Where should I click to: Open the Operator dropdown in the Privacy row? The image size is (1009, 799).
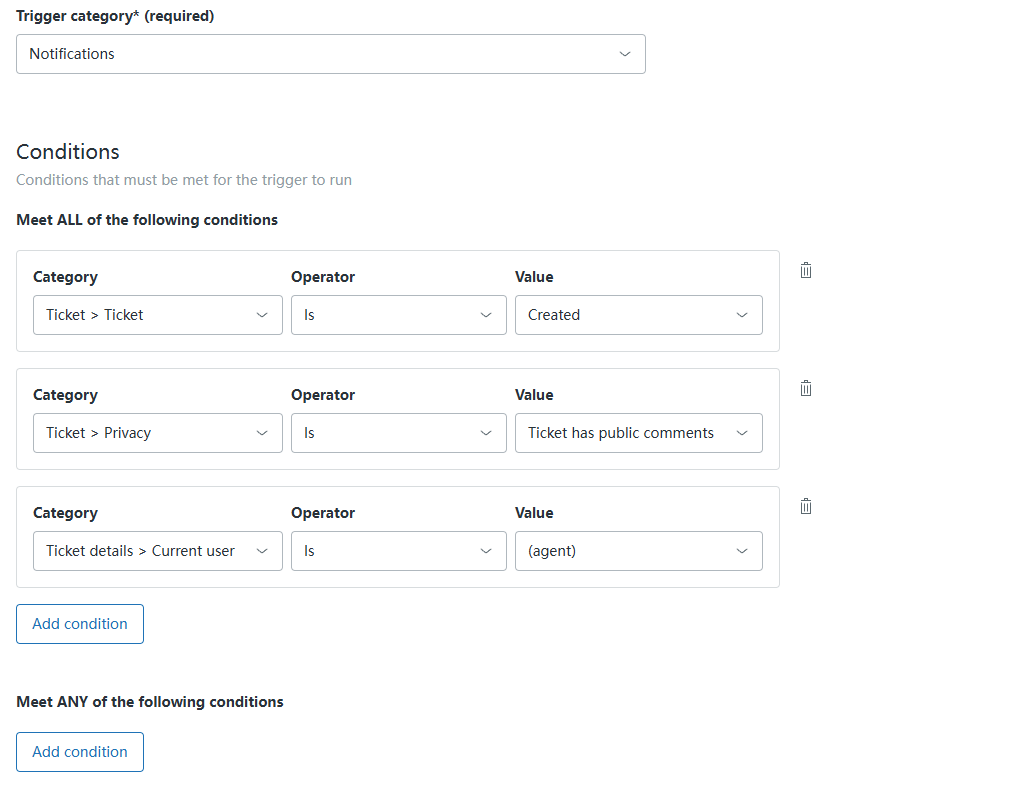pos(398,433)
